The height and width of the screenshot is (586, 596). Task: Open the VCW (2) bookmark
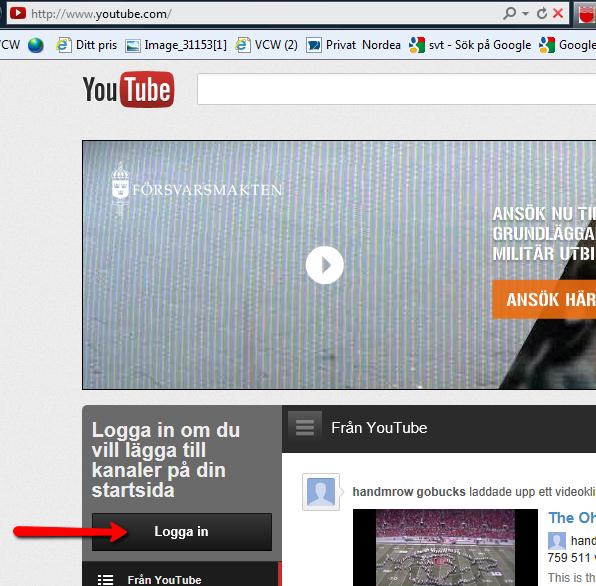[x=266, y=45]
